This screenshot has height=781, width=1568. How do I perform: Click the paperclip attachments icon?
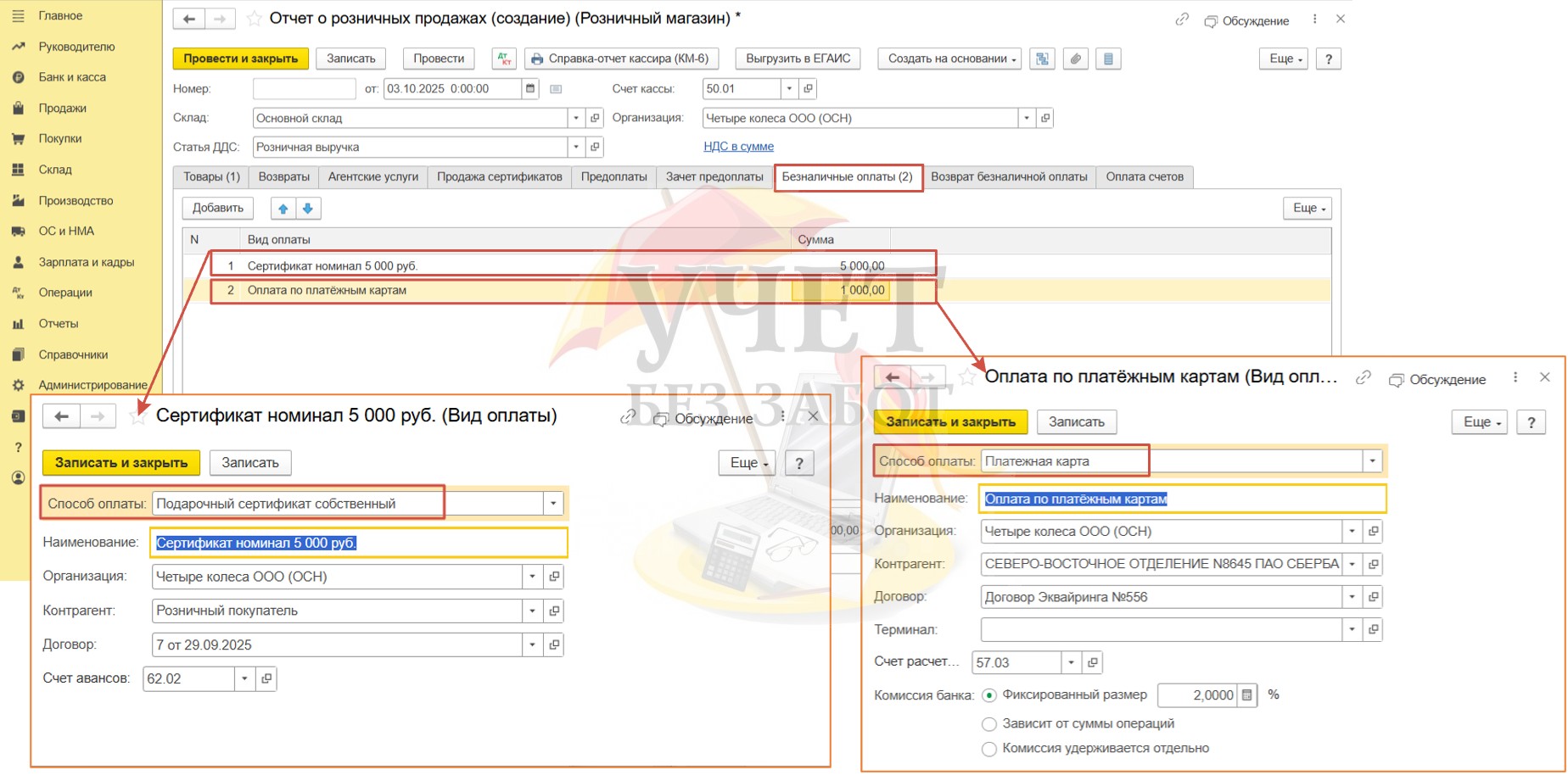click(x=1076, y=59)
